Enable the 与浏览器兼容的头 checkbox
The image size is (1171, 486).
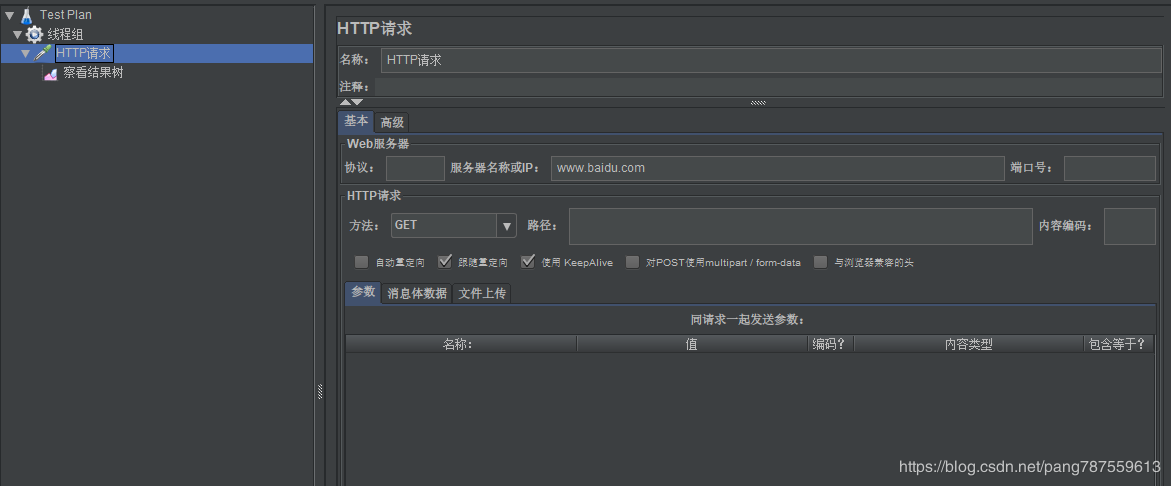tap(821, 262)
